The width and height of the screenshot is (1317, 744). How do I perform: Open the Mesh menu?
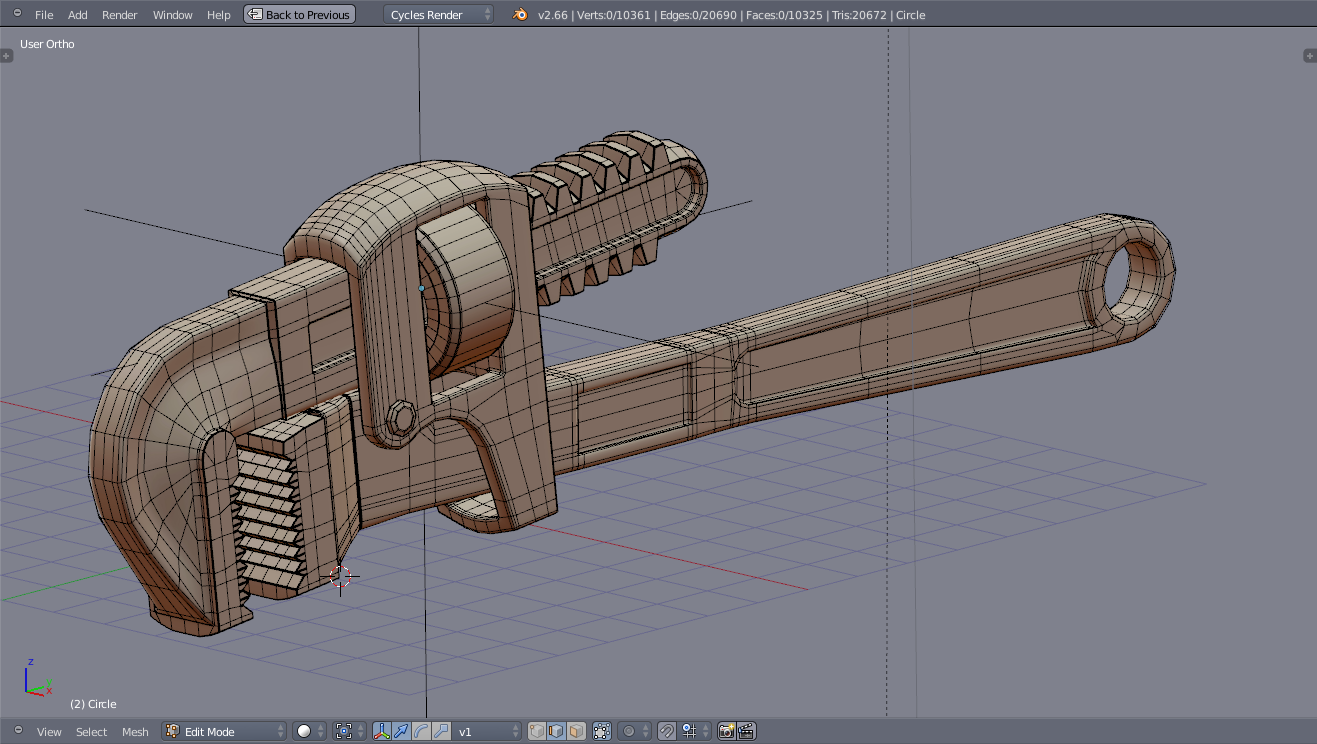(135, 732)
